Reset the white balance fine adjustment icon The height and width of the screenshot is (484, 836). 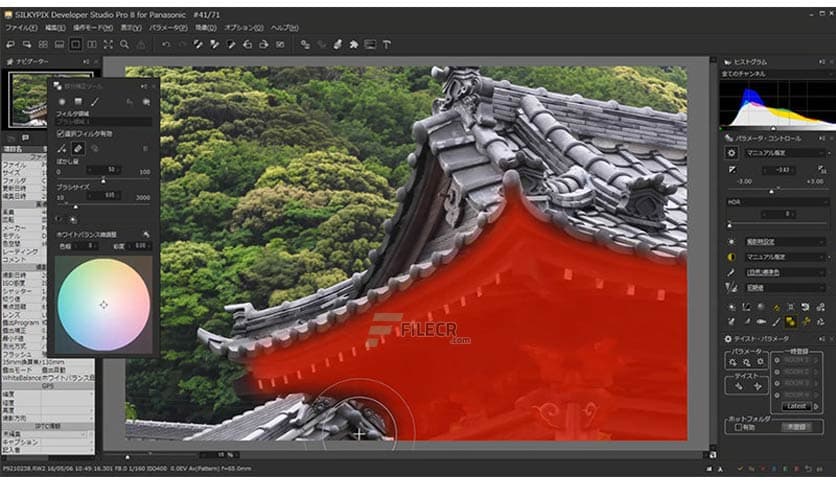(146, 234)
